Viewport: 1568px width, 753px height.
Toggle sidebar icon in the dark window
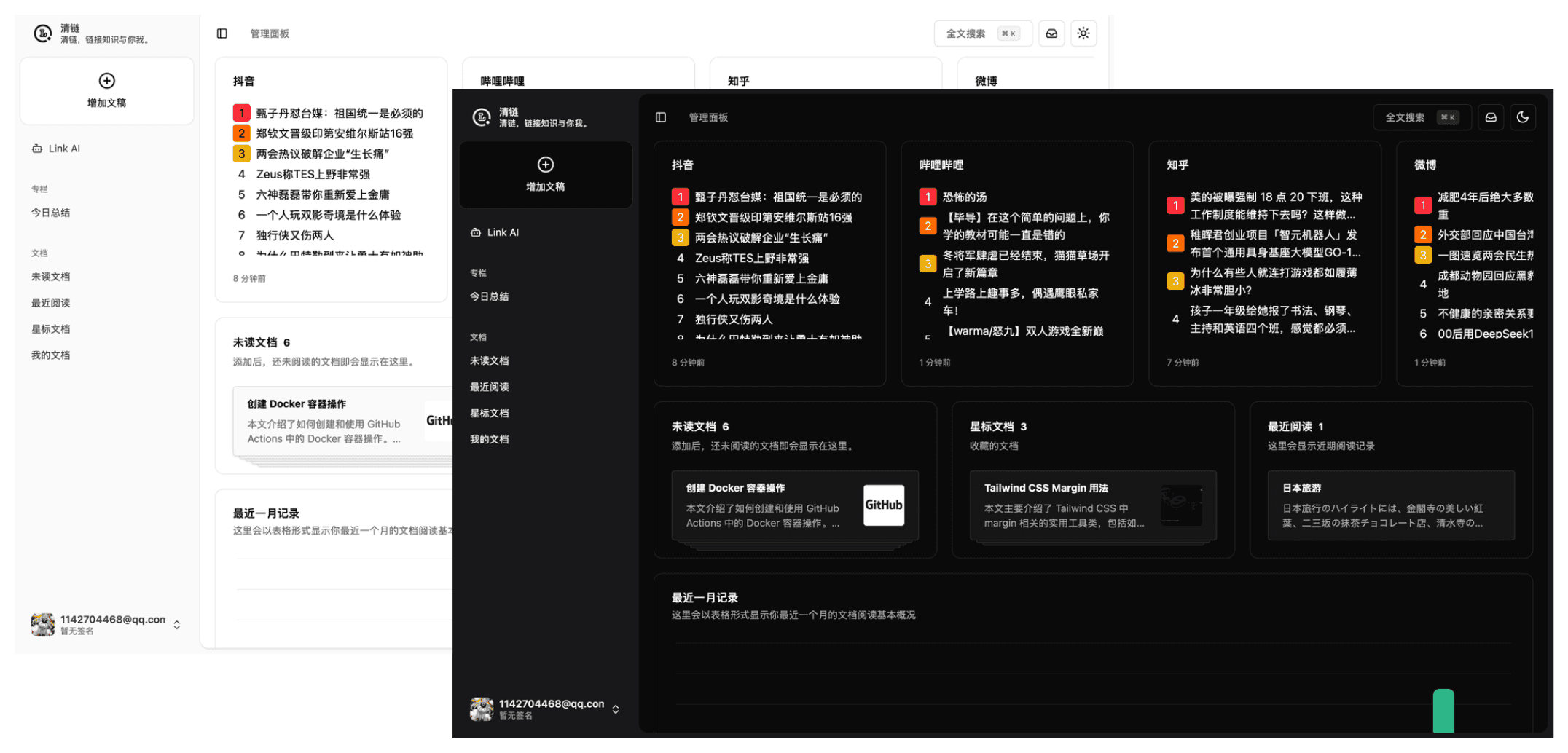(661, 117)
